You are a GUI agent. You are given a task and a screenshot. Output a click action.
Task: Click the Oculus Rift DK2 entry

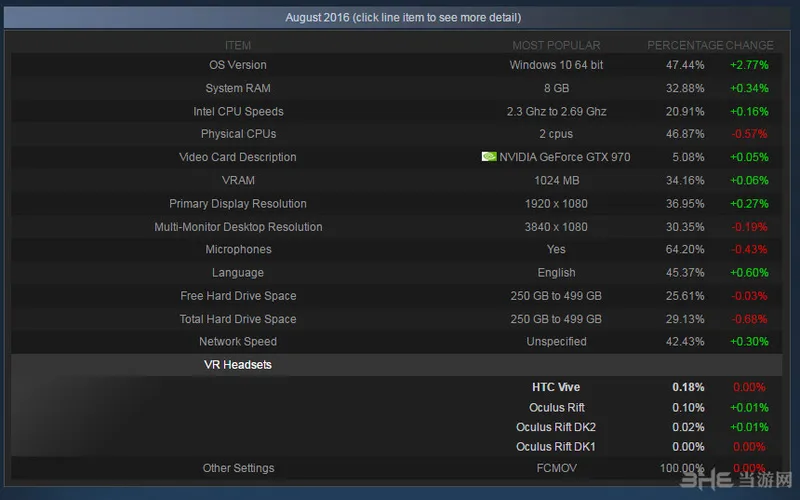click(x=556, y=427)
